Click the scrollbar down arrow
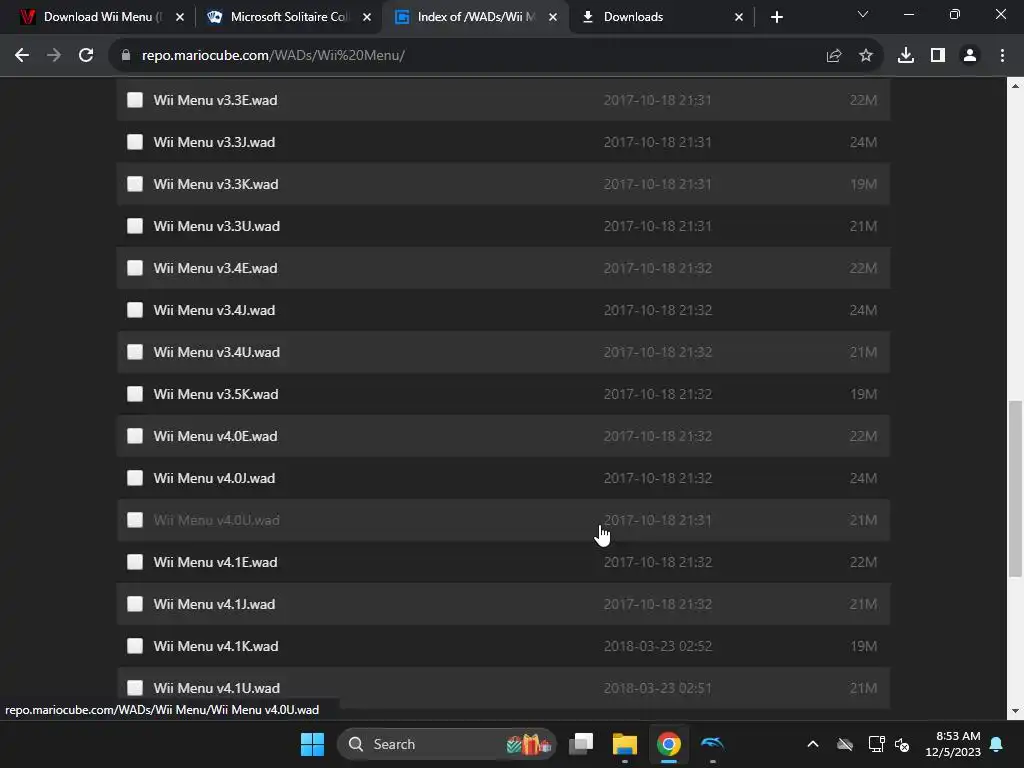The width and height of the screenshot is (1024, 768). point(1015,711)
